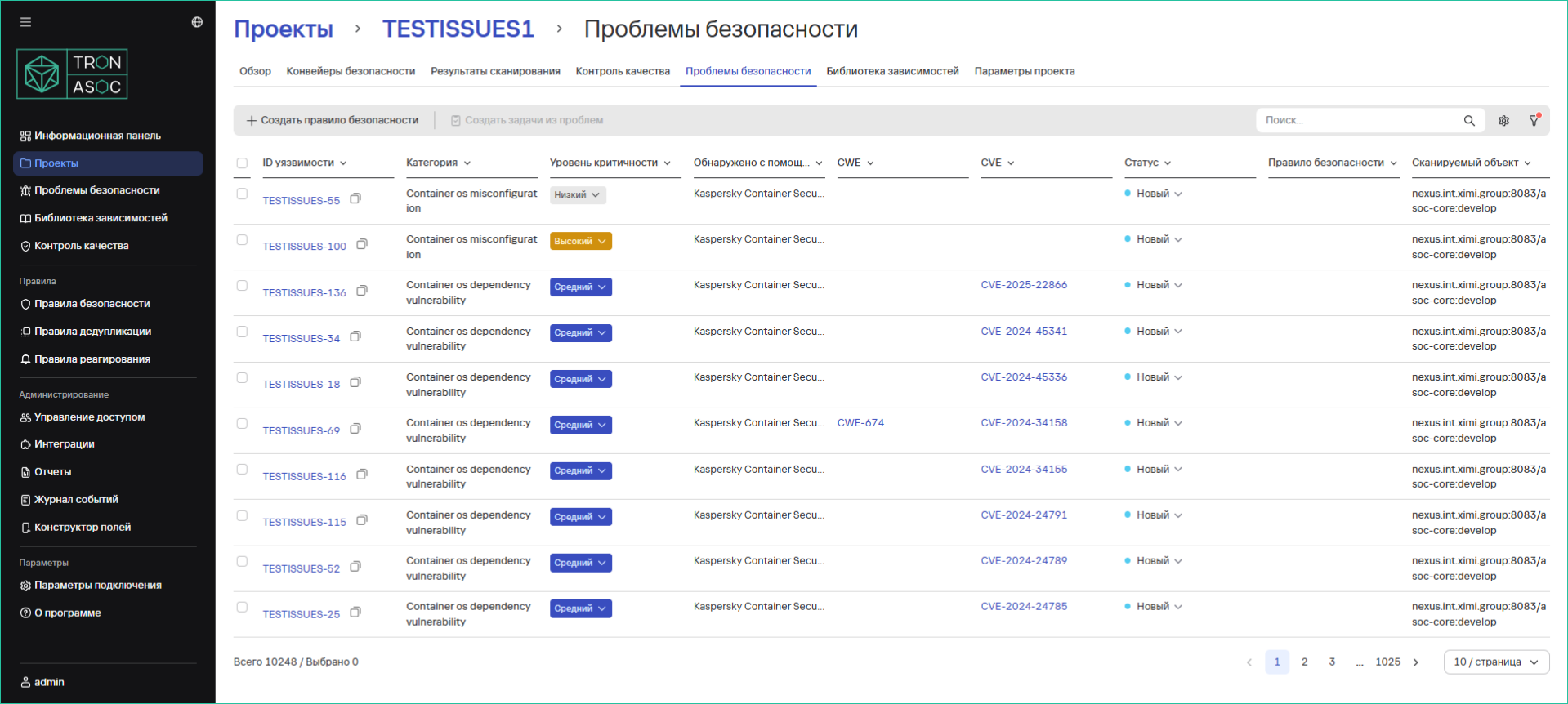Click the search magnifier icon
This screenshot has height=704, width=1568.
coord(1469,121)
